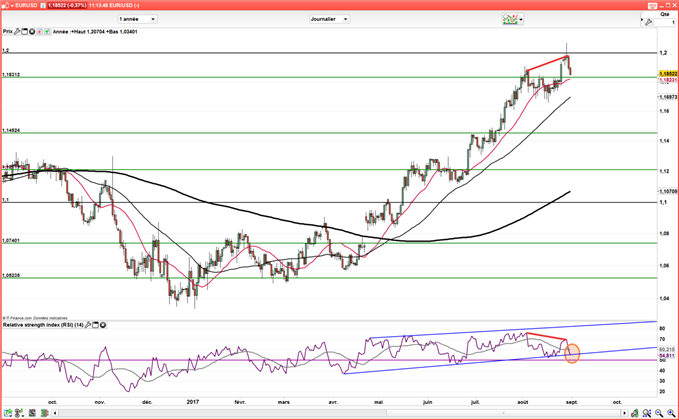Click the 1,07401 support level label
This screenshot has width=679, height=420.
click(11, 240)
